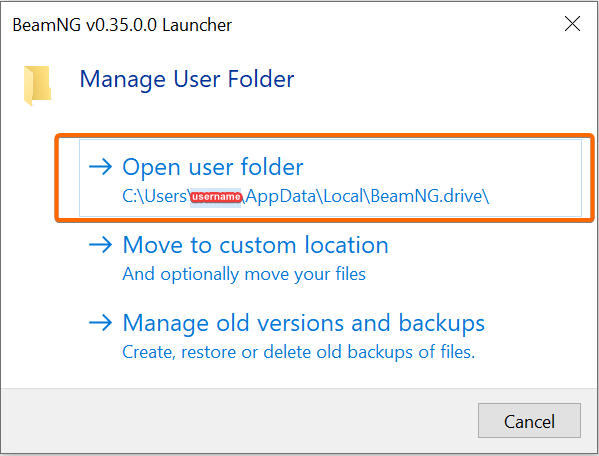Close the BeamNG Launcher dialog with X
Screen dimensions: 599x456
(x=572, y=24)
